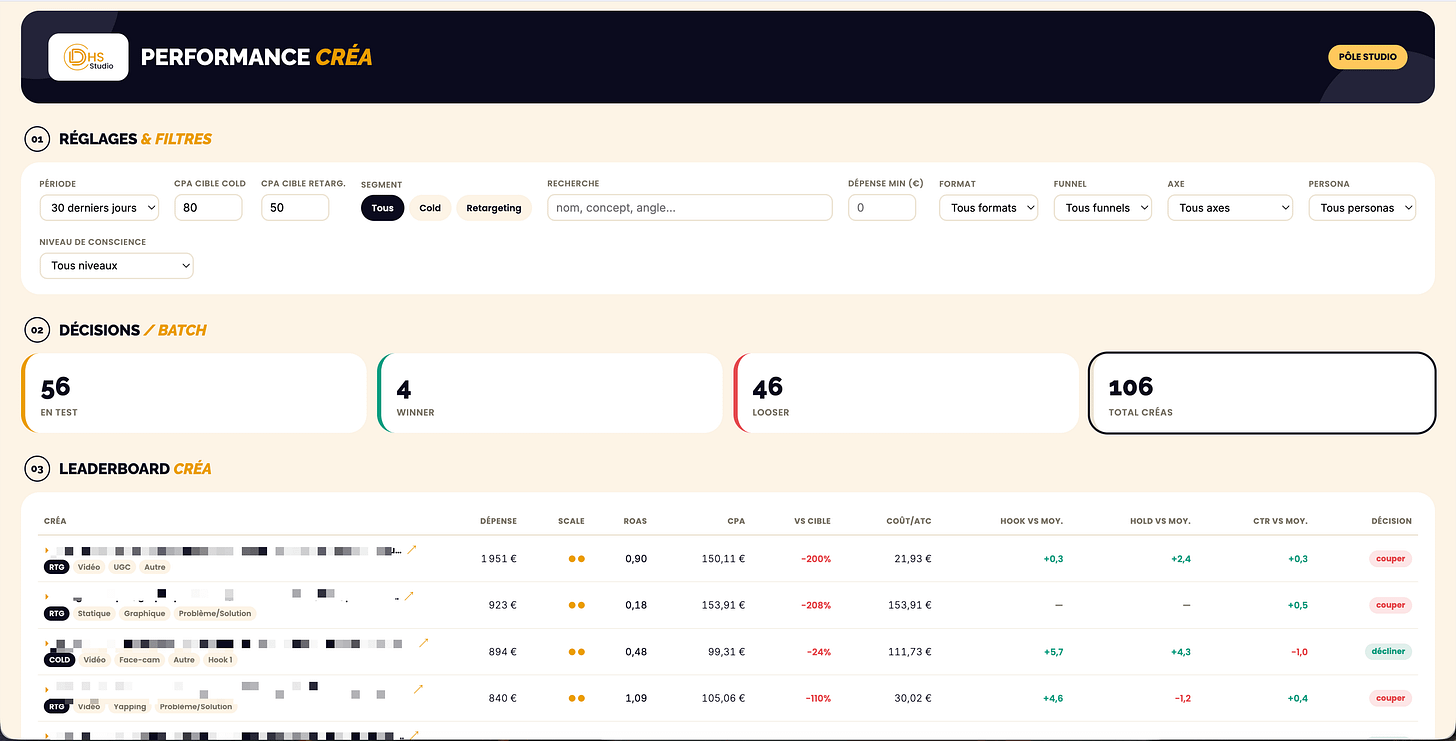Filter by the Looser card

coord(906,393)
